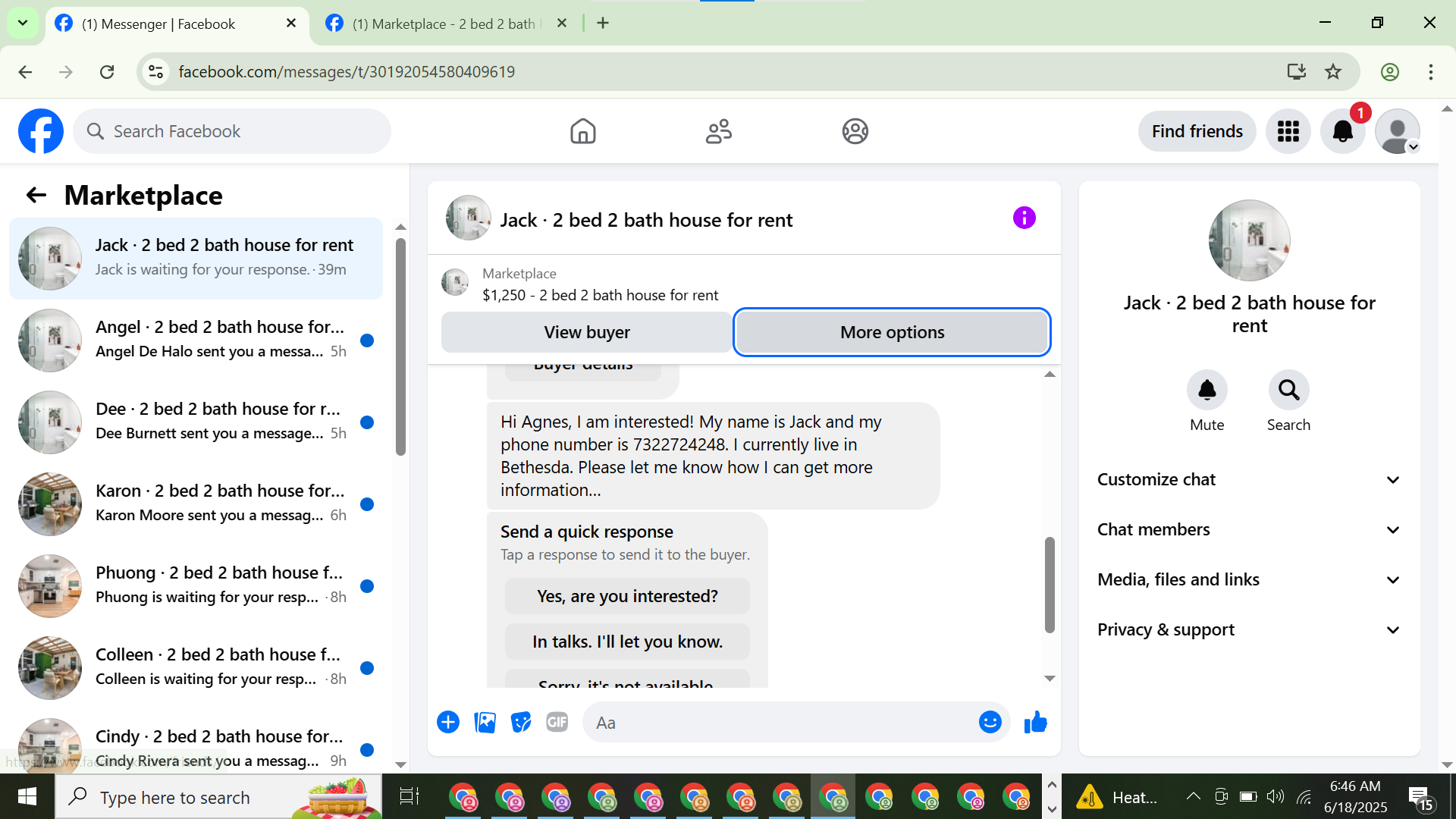Open Dee's conversation in the list
The image size is (1456, 819).
coord(196,422)
